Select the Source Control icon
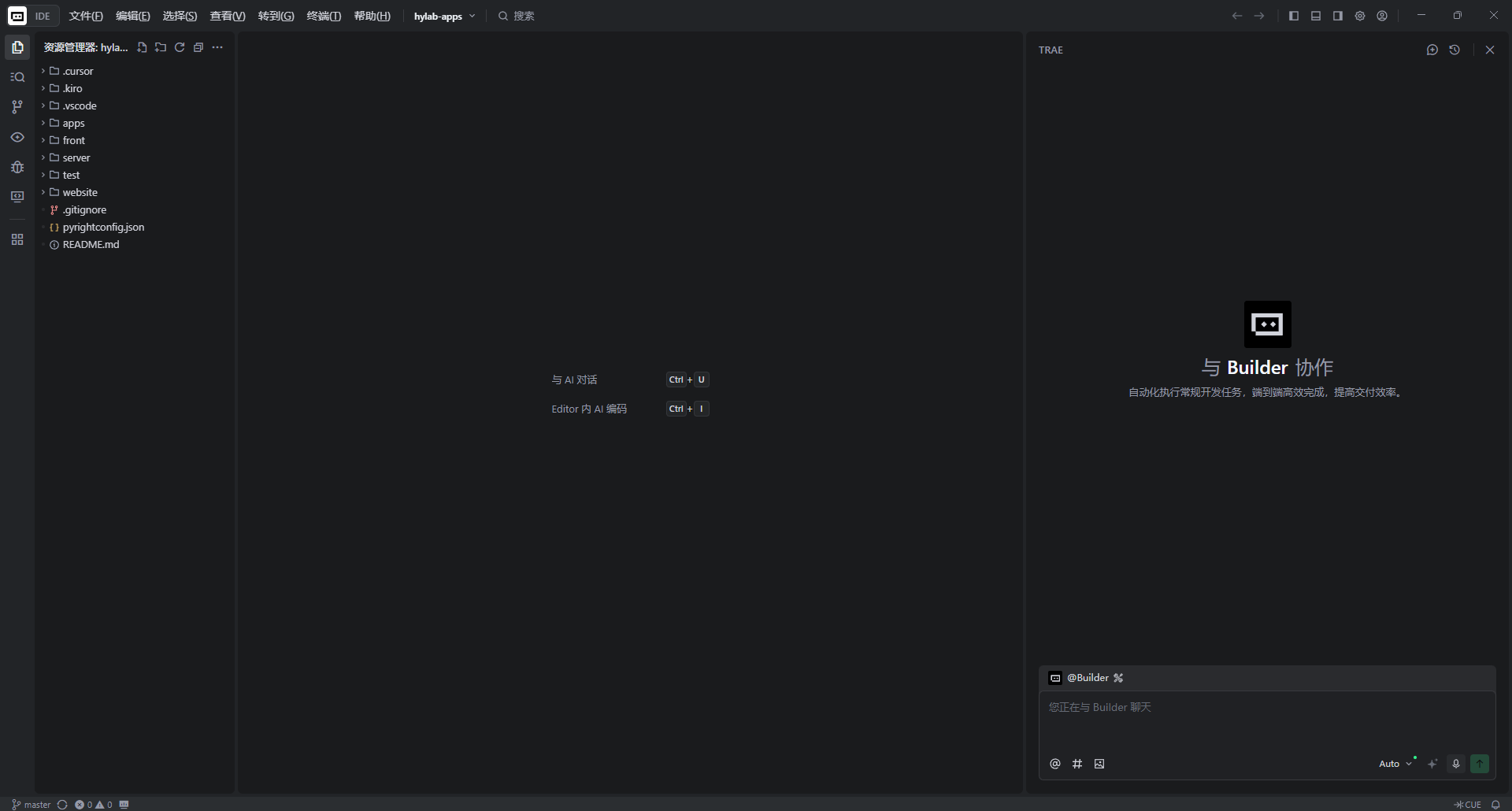1512x811 pixels. 17,106
